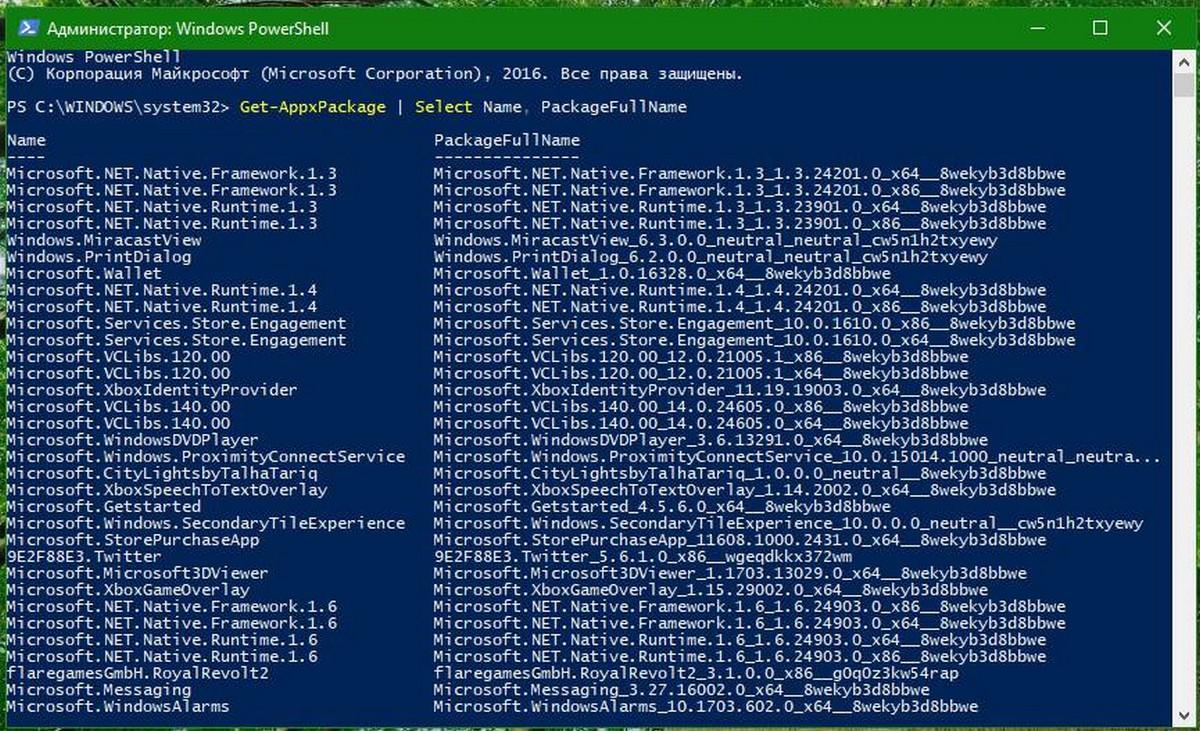The image size is (1200, 731).
Task: Select Microsoft.Windows.ProximityConnectService name
Action: pos(206,457)
